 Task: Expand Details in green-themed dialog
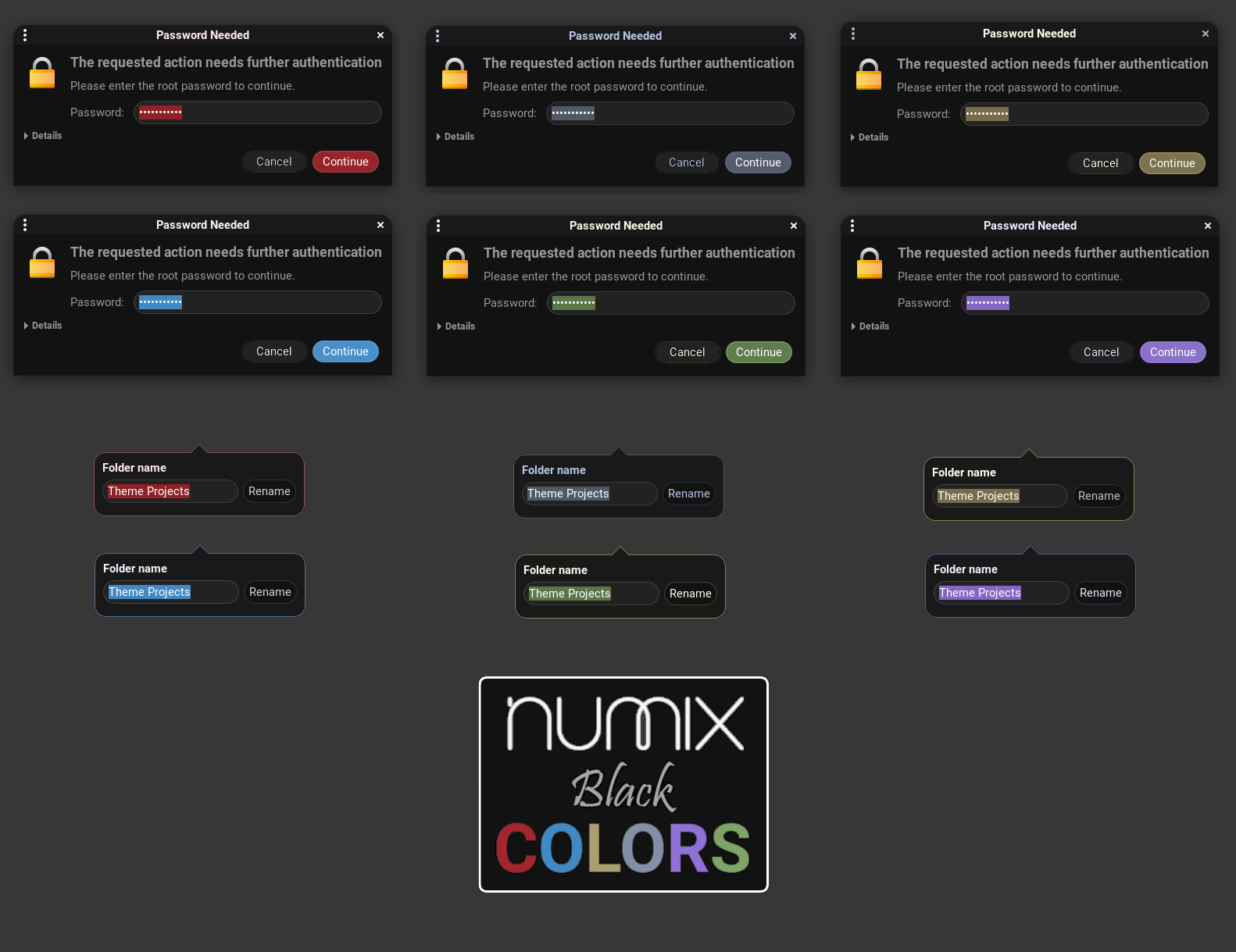point(456,326)
